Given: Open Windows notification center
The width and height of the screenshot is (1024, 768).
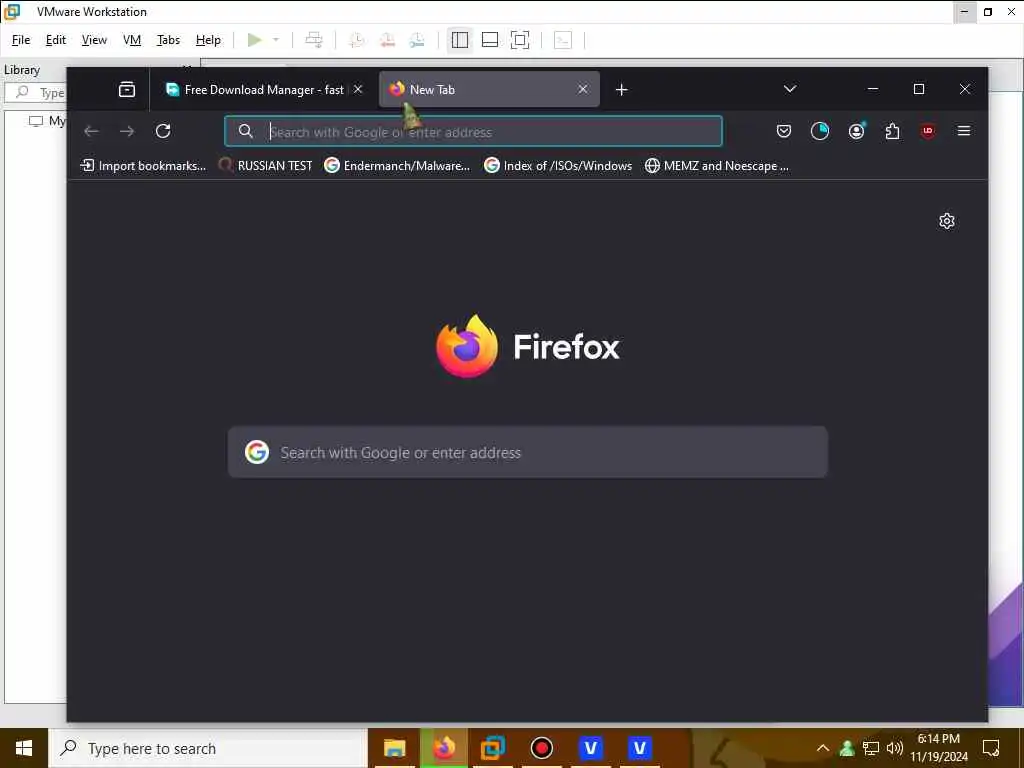Looking at the screenshot, I should [991, 748].
